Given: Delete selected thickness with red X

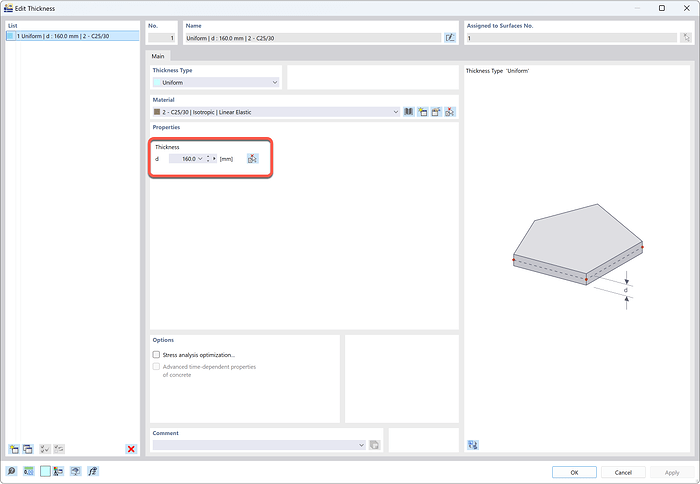Looking at the screenshot, I should pos(131,449).
